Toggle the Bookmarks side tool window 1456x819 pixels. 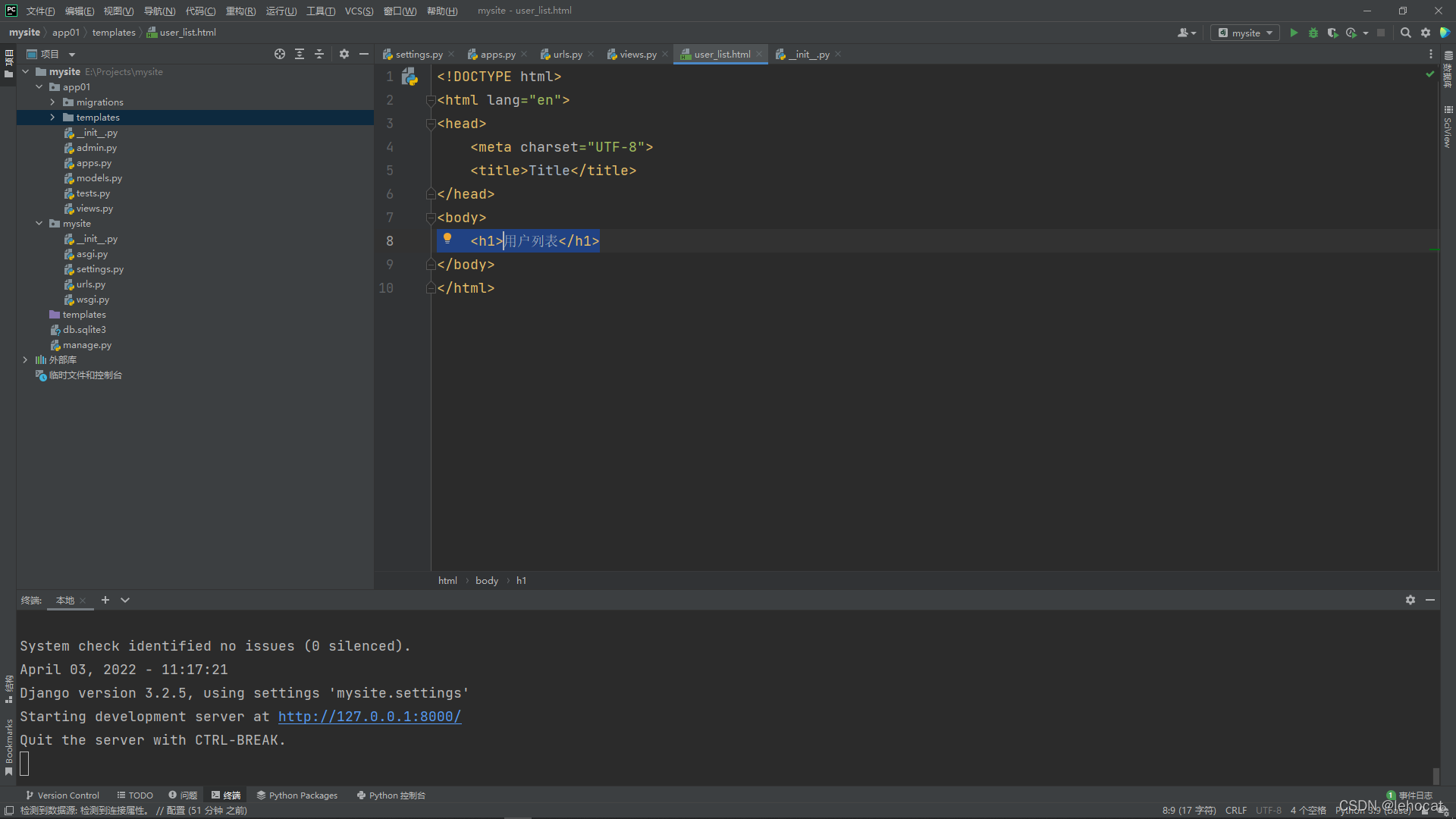coord(8,746)
